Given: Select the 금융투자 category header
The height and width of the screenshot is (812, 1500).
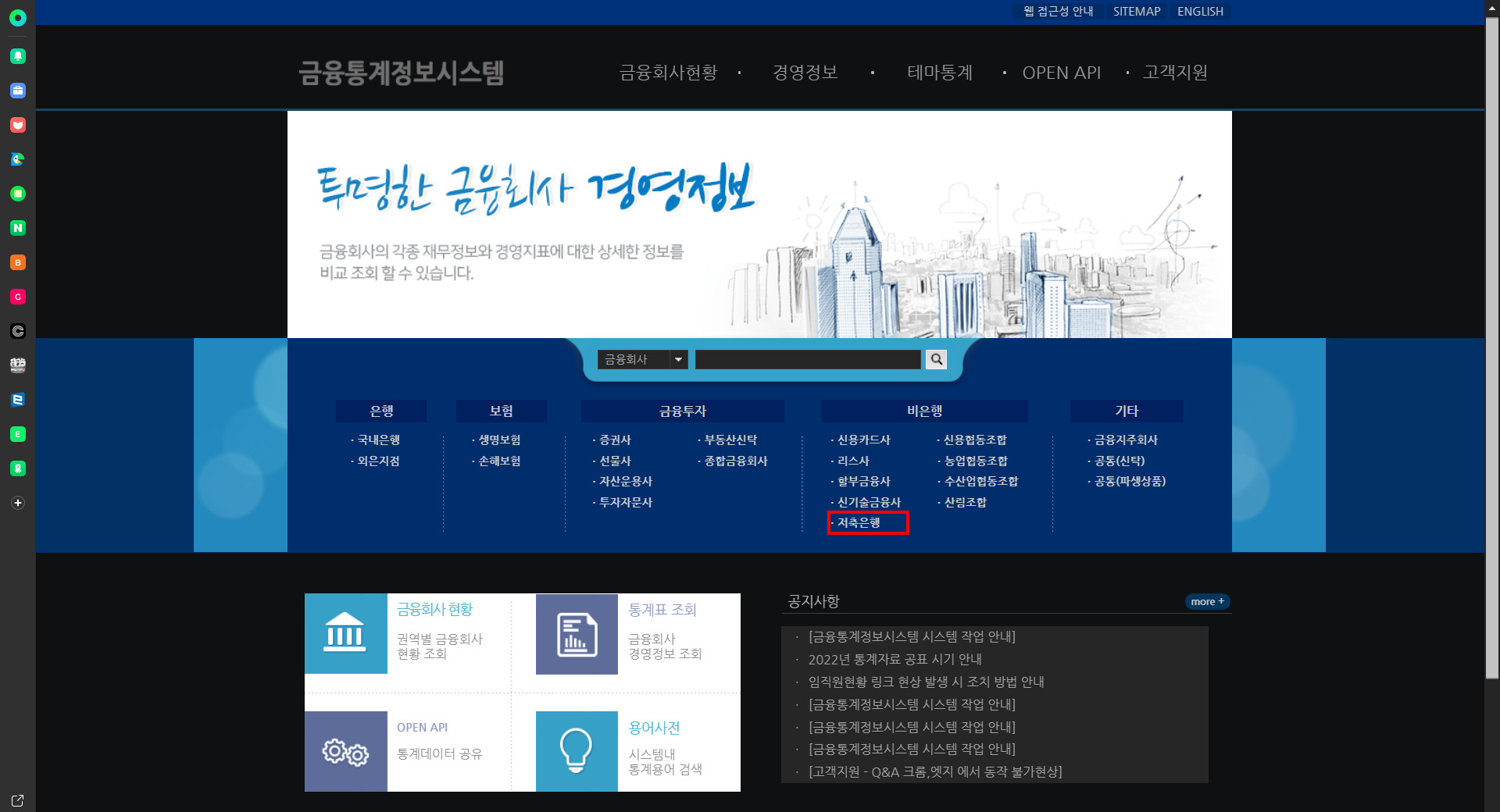Looking at the screenshot, I should [683, 411].
